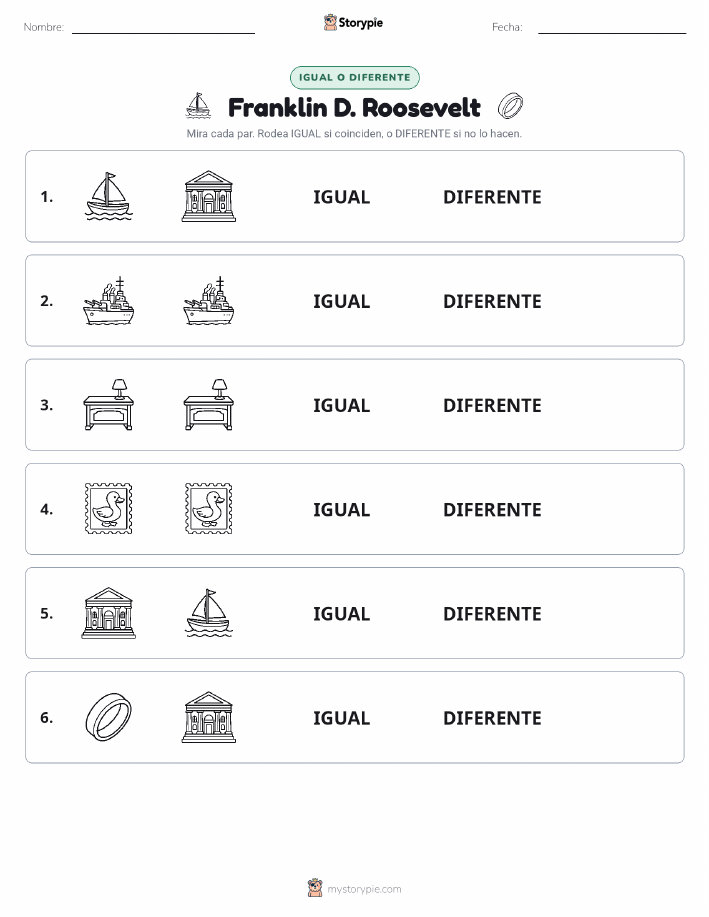
Task: Choose IGUAL for row 3
Action: [x=342, y=405]
